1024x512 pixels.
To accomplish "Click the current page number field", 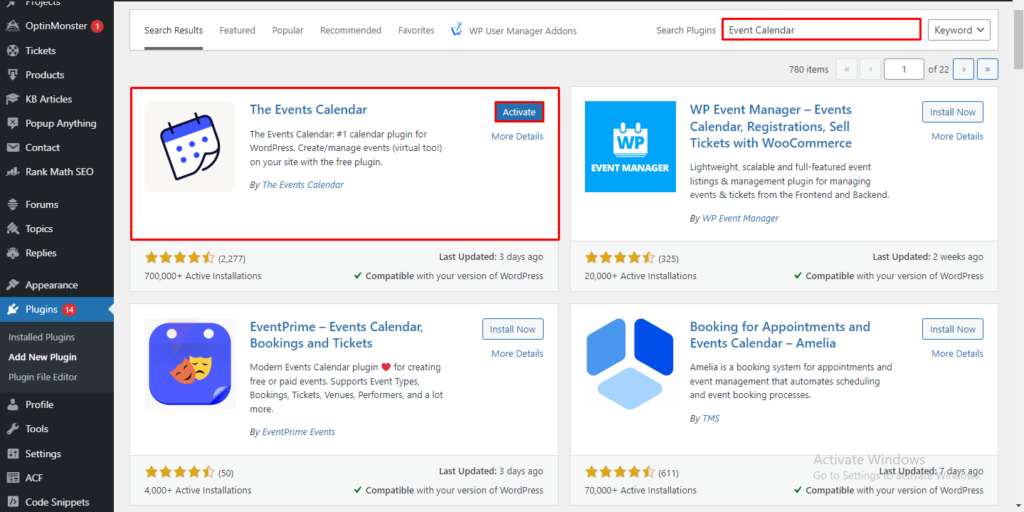I will 904,69.
